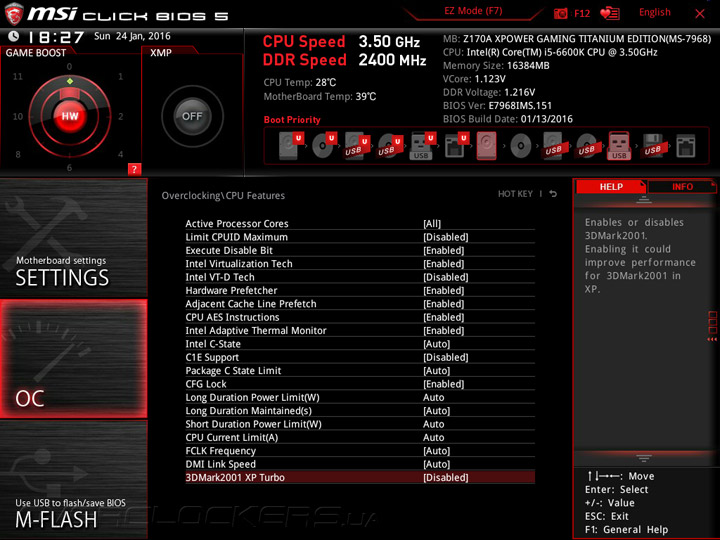Click the XMP tab label
The height and width of the screenshot is (540, 720).
[x=161, y=53]
